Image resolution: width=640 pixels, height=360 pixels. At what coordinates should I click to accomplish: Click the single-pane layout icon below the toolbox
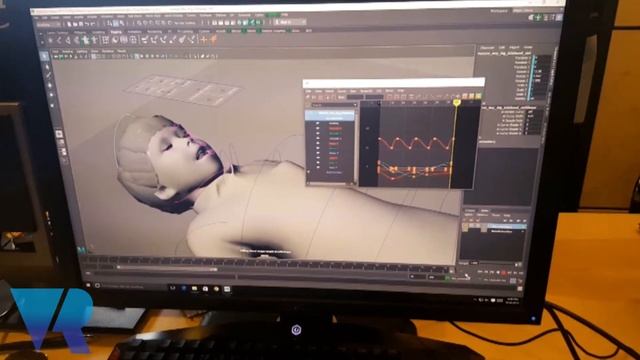59,133
